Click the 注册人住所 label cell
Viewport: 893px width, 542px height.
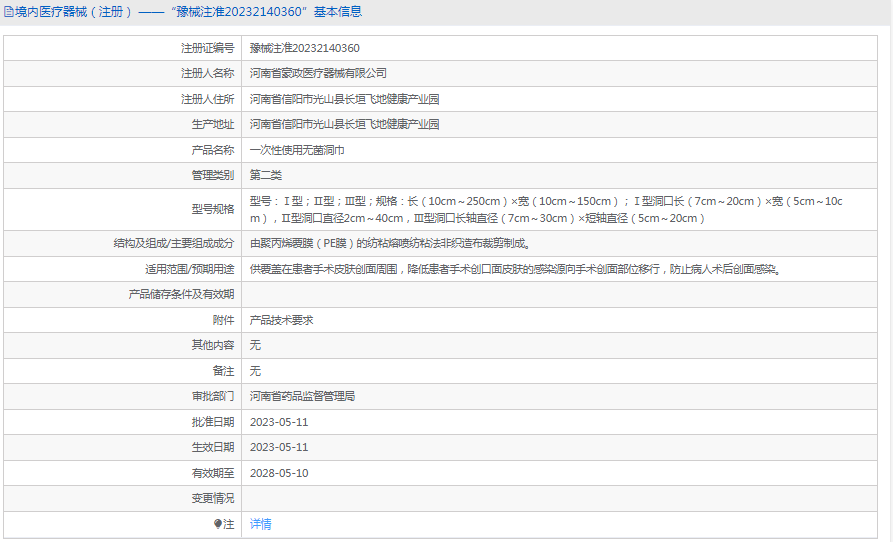pyautogui.click(x=122, y=99)
